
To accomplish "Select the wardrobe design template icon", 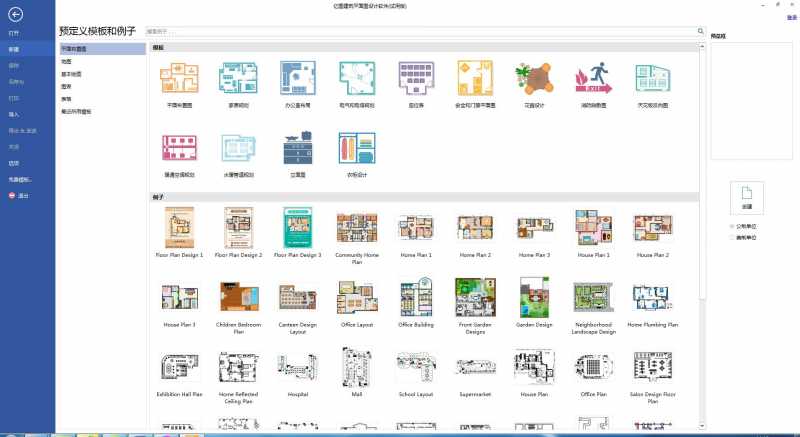I will [355, 150].
